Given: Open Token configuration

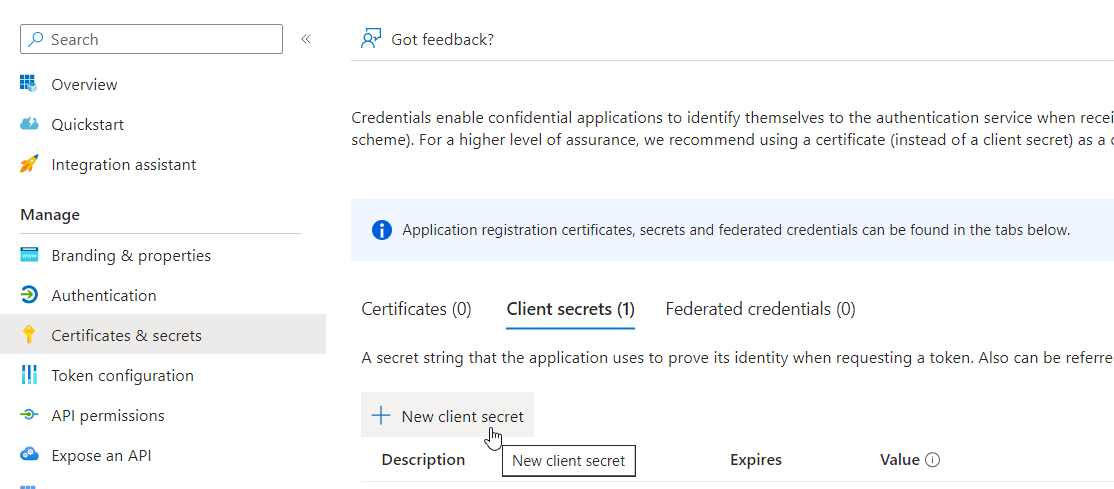Looking at the screenshot, I should pos(122,375).
